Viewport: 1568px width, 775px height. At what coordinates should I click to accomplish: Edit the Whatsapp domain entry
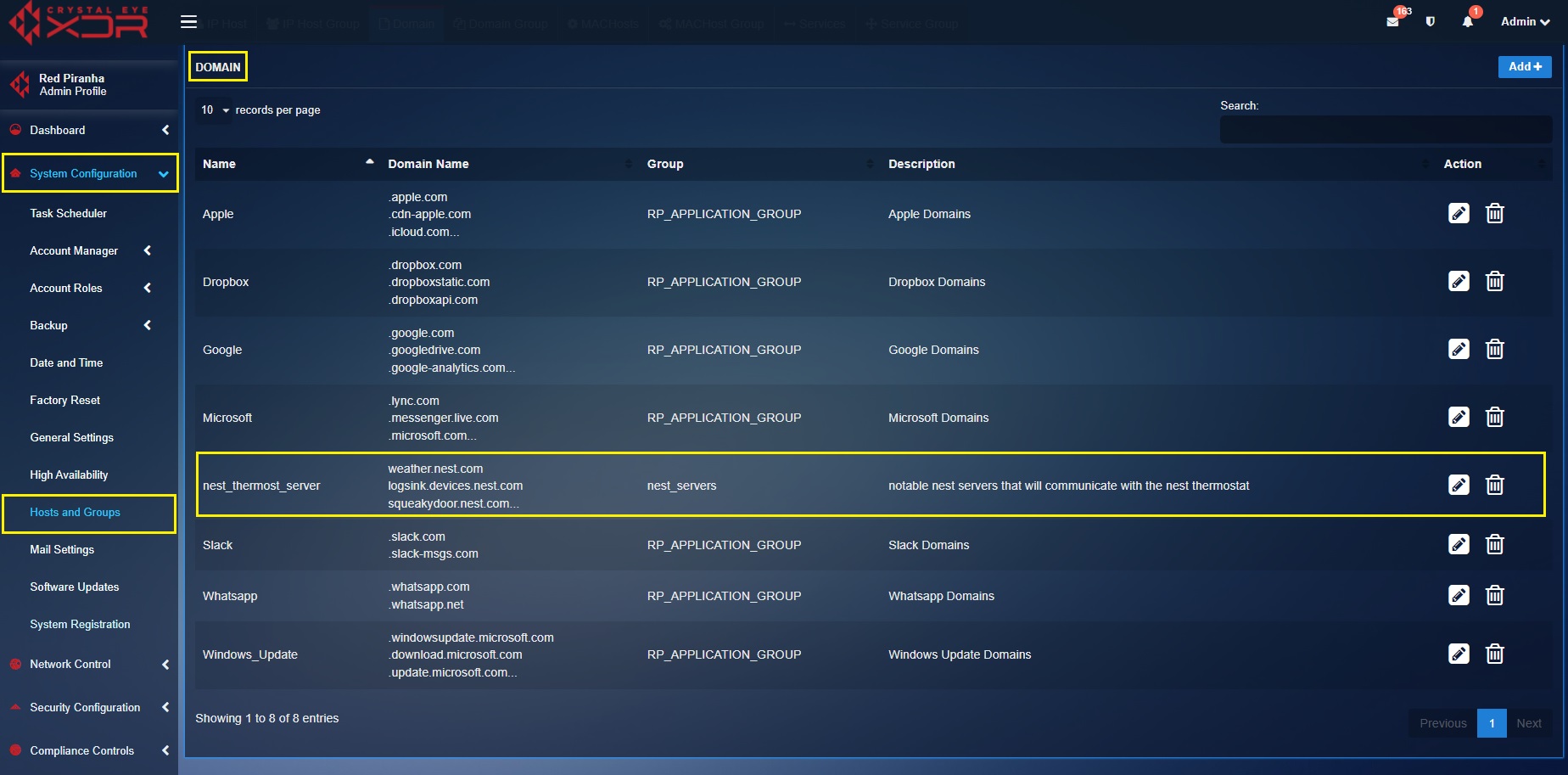coord(1459,595)
